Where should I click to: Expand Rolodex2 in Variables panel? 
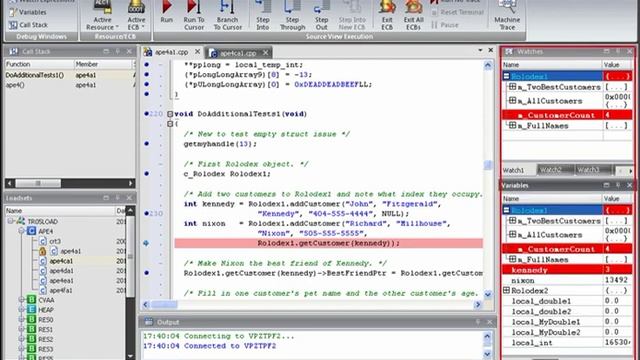click(507, 290)
